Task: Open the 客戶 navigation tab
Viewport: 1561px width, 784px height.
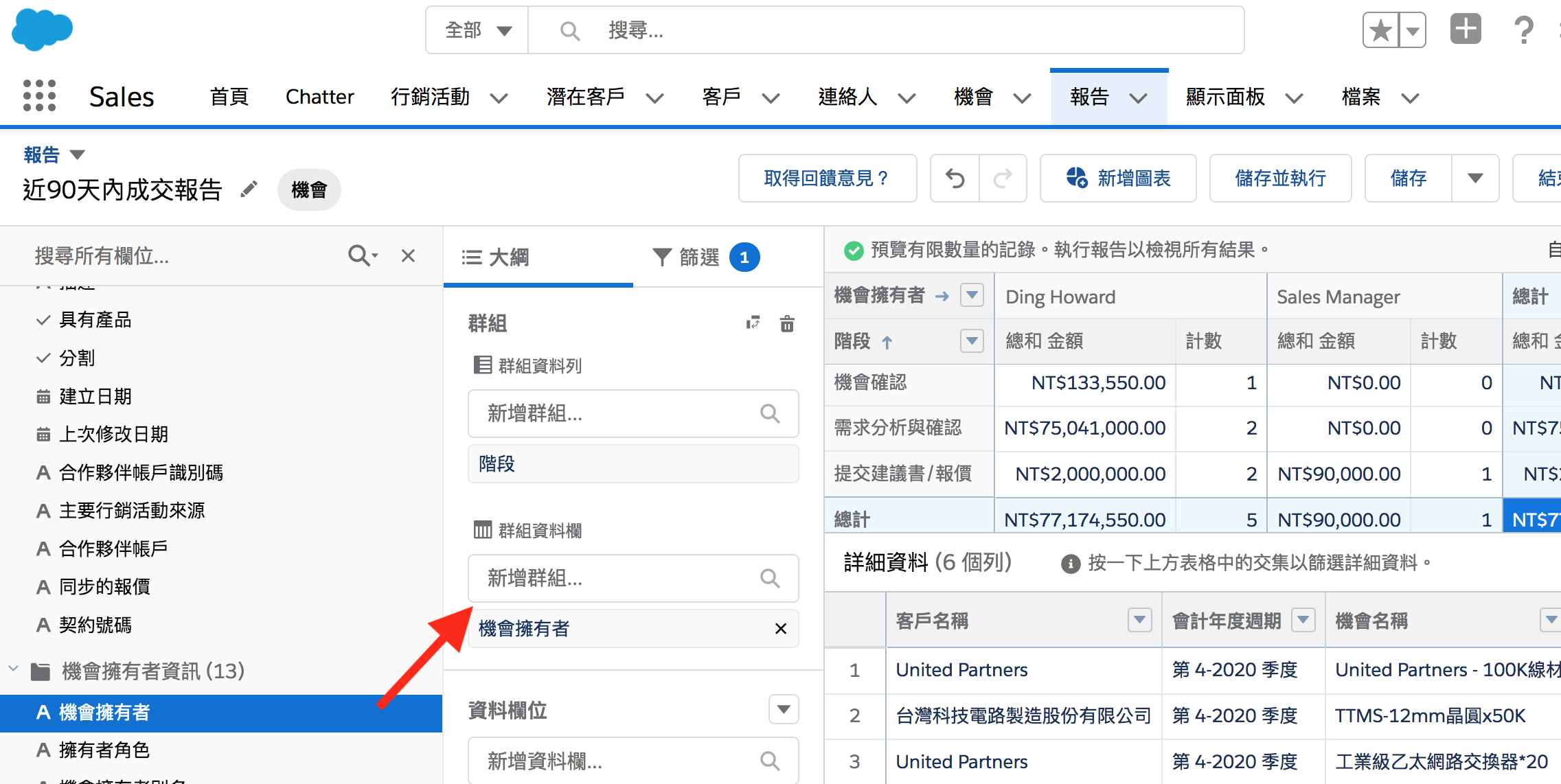Action: (x=721, y=97)
